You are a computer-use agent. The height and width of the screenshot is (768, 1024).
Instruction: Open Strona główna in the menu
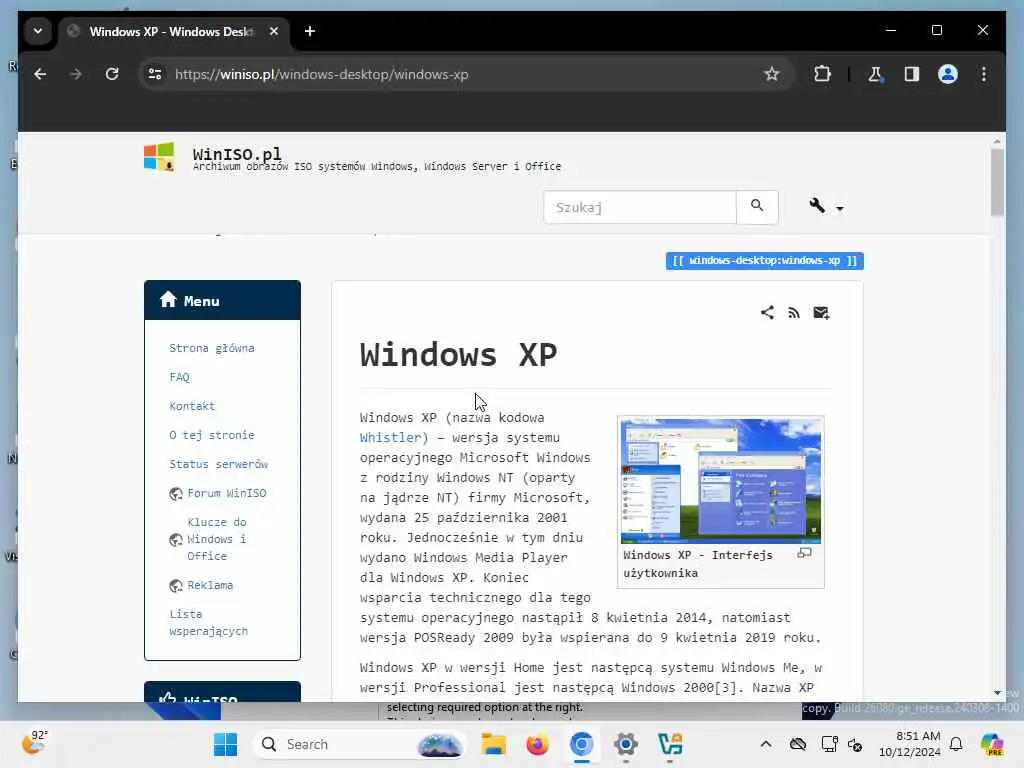(212, 348)
